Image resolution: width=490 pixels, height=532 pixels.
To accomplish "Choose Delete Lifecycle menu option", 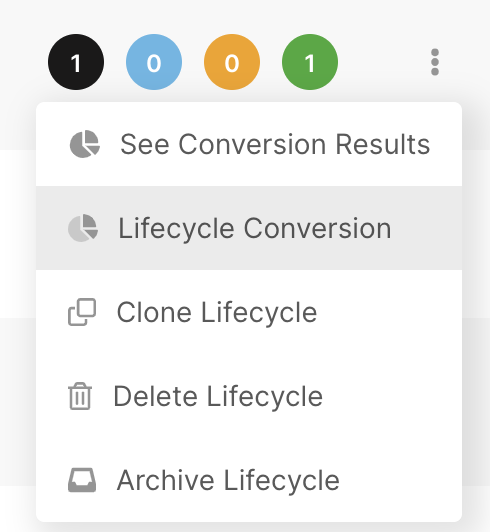I will click(249, 396).
